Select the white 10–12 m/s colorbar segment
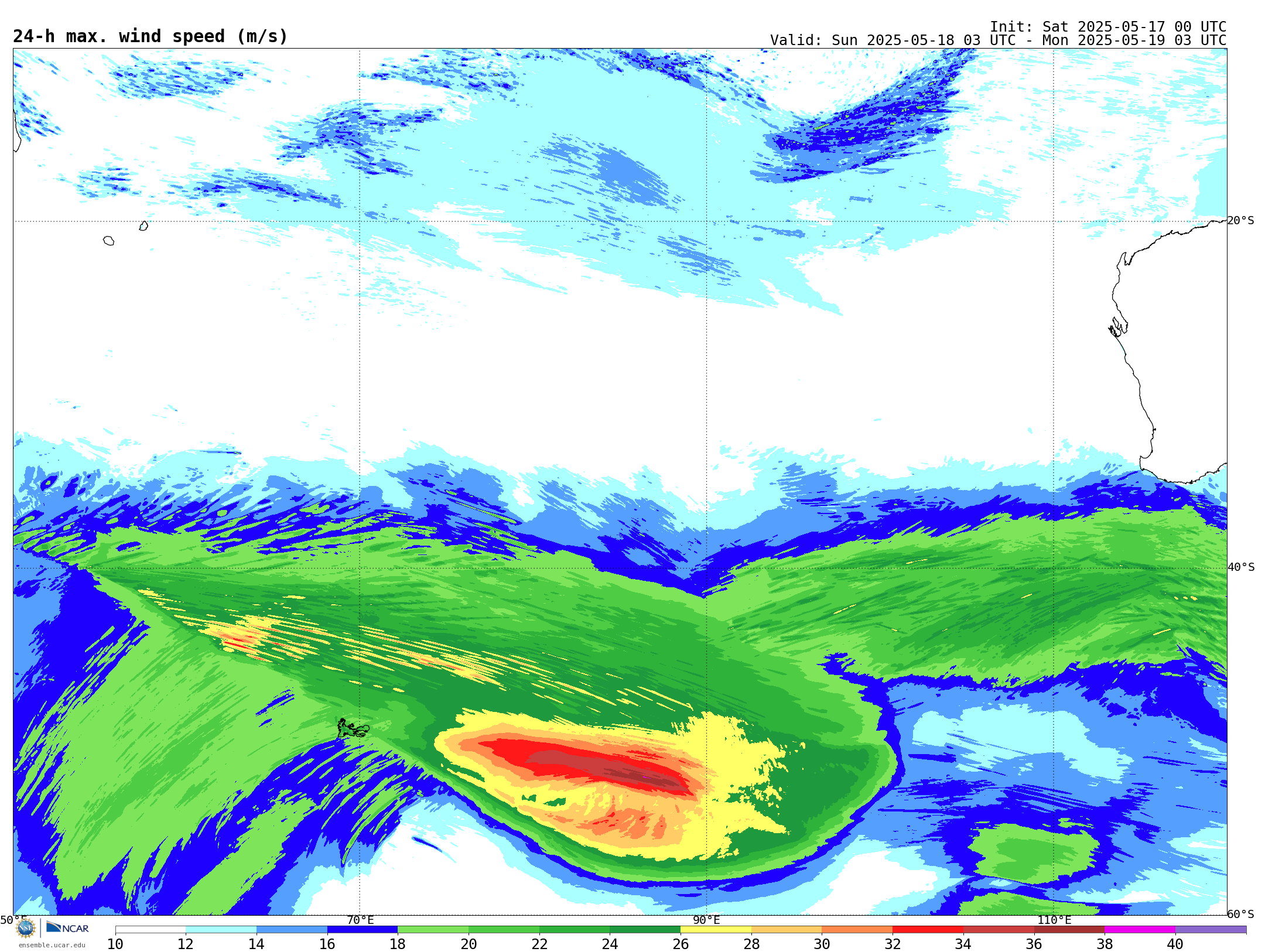This screenshot has height=952, width=1265. click(x=151, y=930)
